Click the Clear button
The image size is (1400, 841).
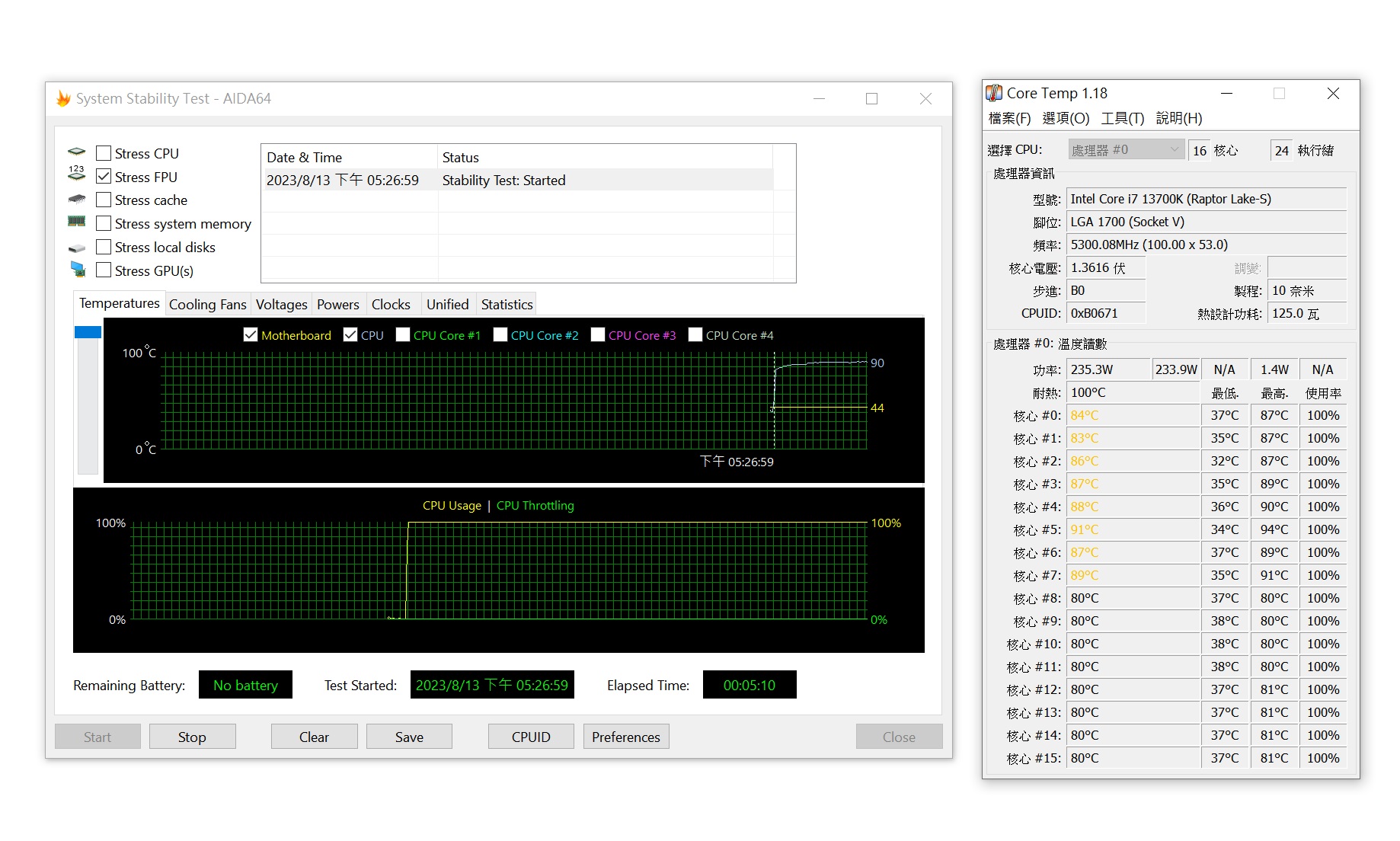314,737
